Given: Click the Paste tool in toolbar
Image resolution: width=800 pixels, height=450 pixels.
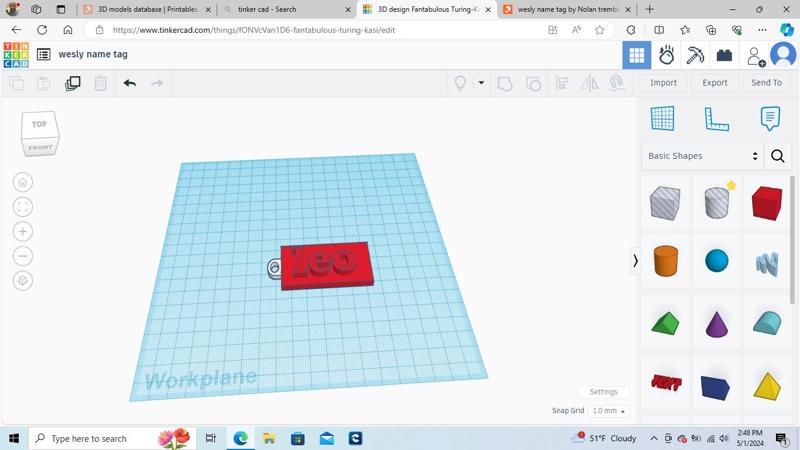Looking at the screenshot, I should pos(44,83).
